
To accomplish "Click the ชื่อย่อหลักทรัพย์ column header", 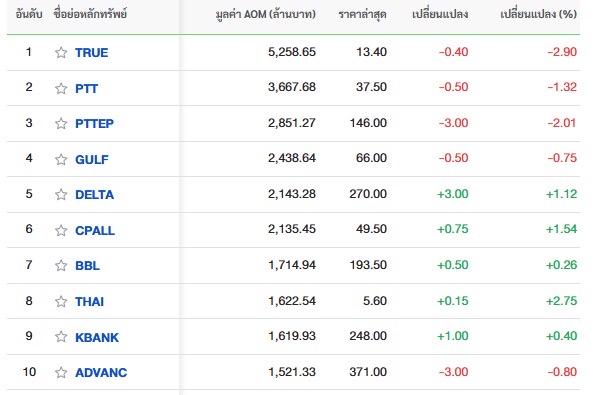I will click(90, 14).
